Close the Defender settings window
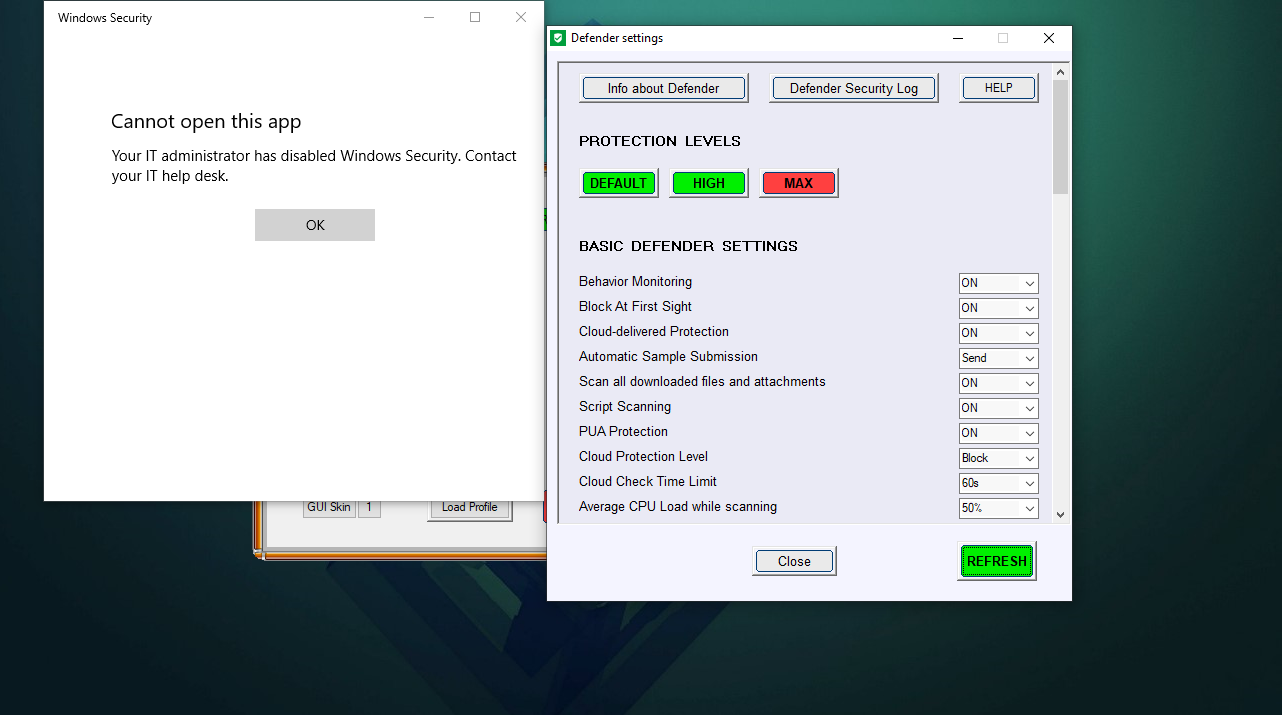The image size is (1282, 715). pyautogui.click(x=1048, y=38)
